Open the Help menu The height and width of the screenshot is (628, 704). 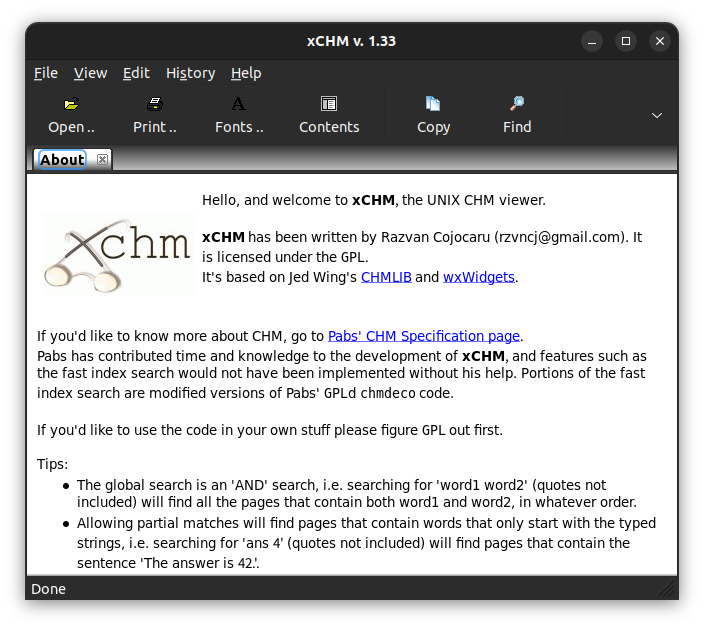click(x=246, y=73)
